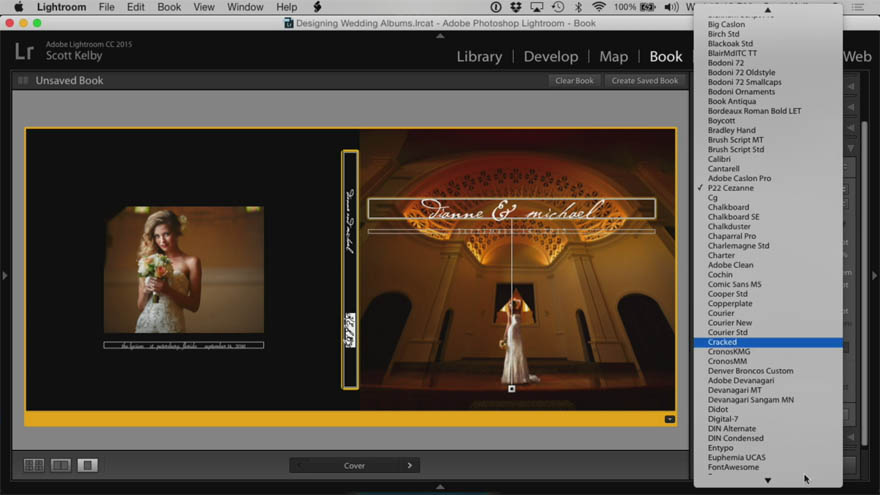Go to the next page after Cover
880x495 pixels.
pyautogui.click(x=410, y=465)
